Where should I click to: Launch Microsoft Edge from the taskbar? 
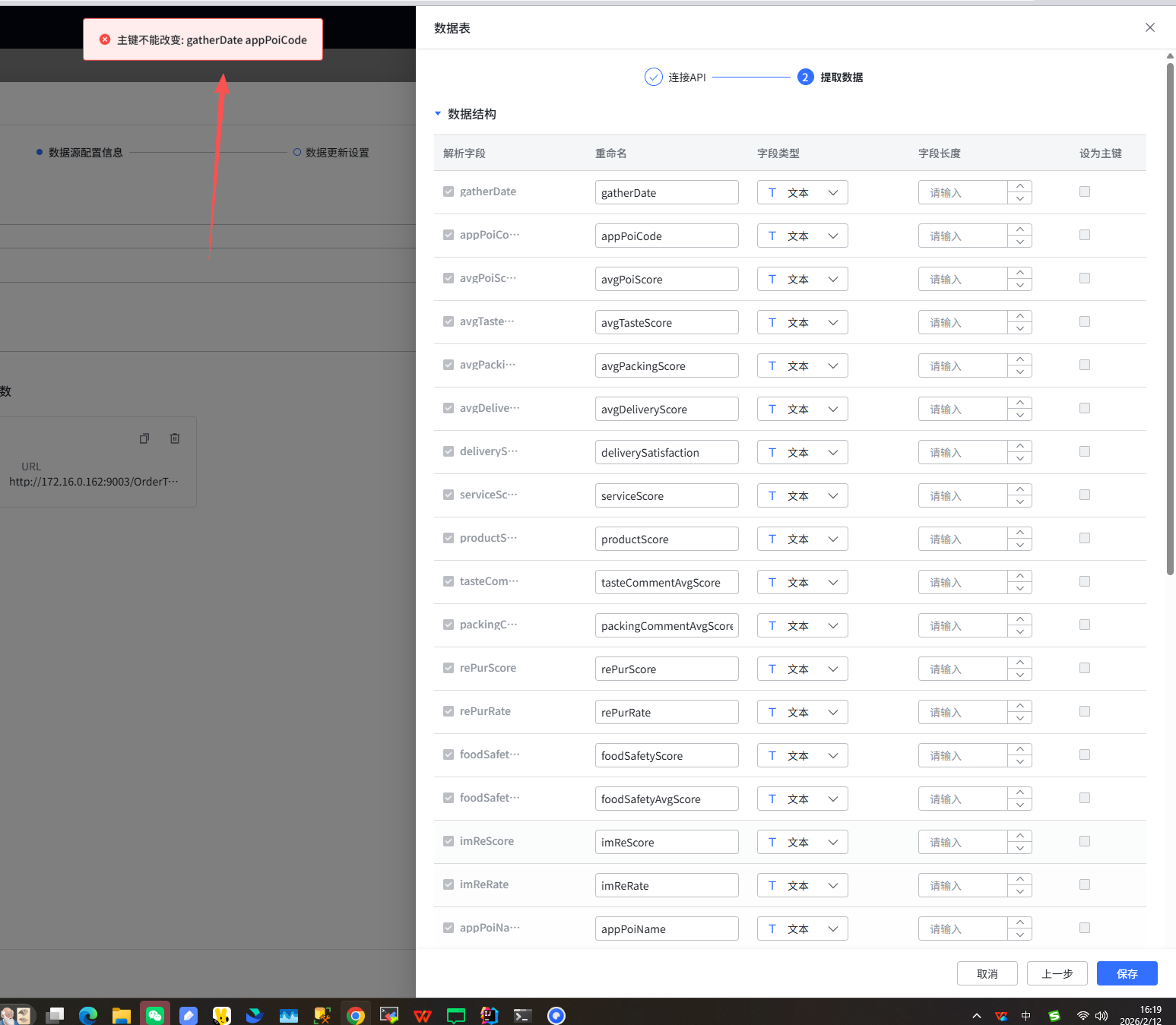(88, 1015)
